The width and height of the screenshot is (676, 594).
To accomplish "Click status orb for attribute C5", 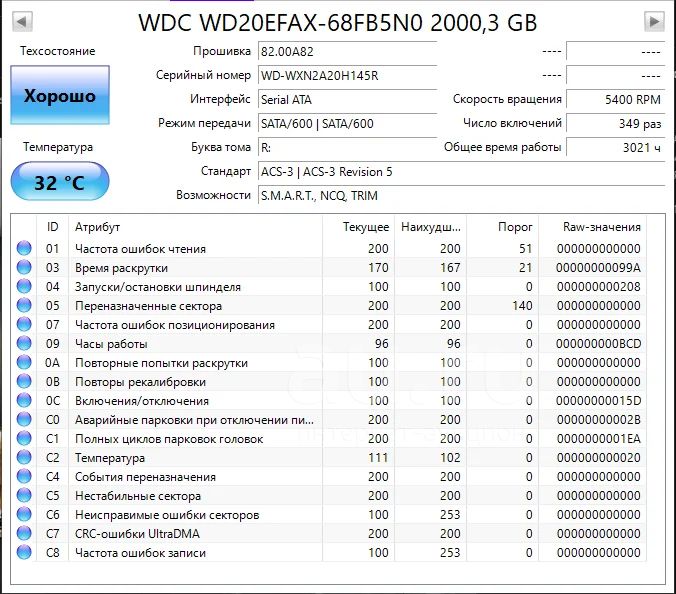I will click(x=24, y=495).
